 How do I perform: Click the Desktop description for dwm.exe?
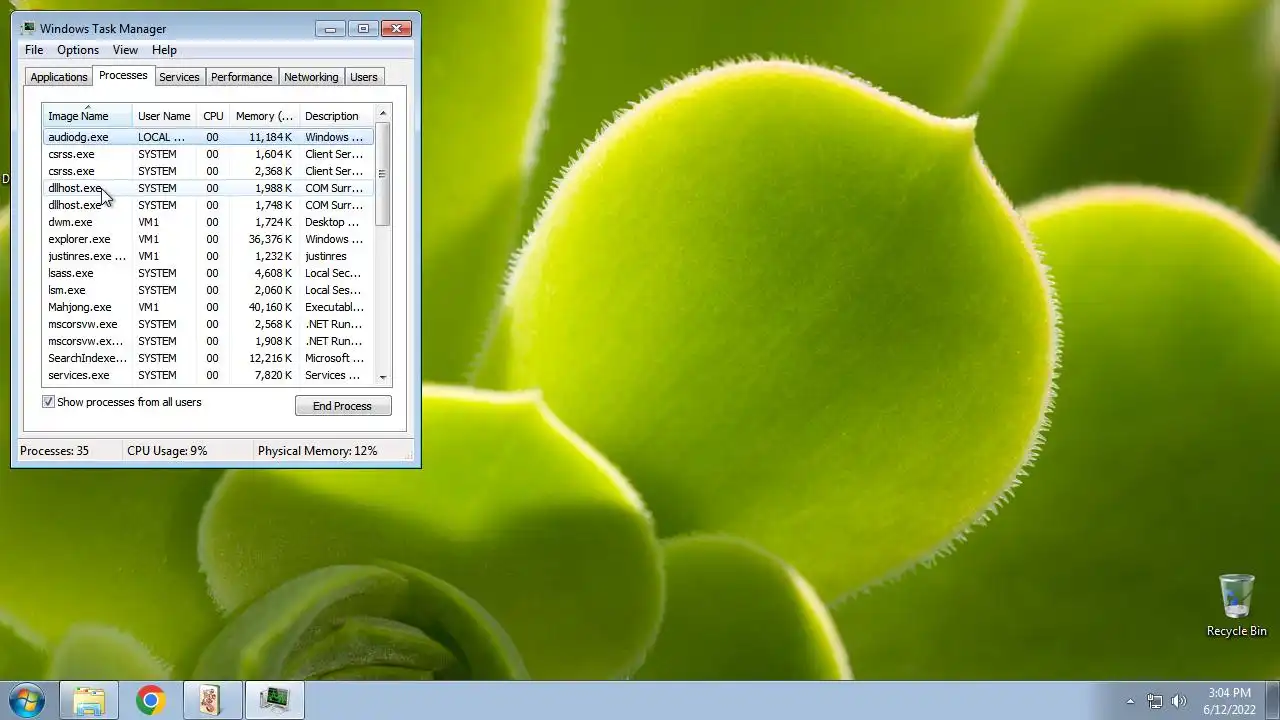coord(332,222)
